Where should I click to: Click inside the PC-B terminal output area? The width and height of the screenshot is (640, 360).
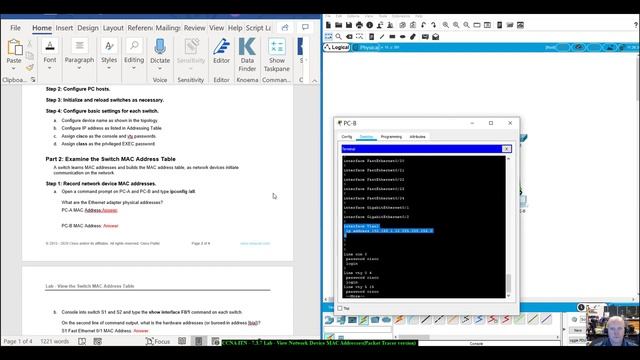pos(424,227)
